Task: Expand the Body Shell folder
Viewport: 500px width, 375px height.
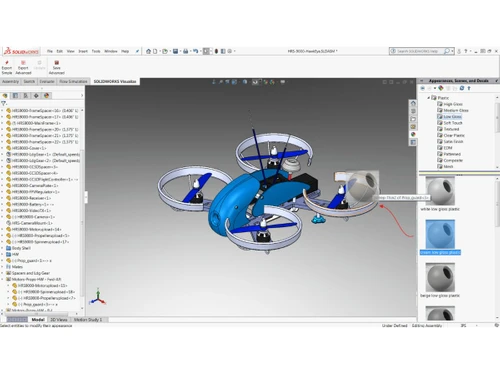Action: pos(2,248)
